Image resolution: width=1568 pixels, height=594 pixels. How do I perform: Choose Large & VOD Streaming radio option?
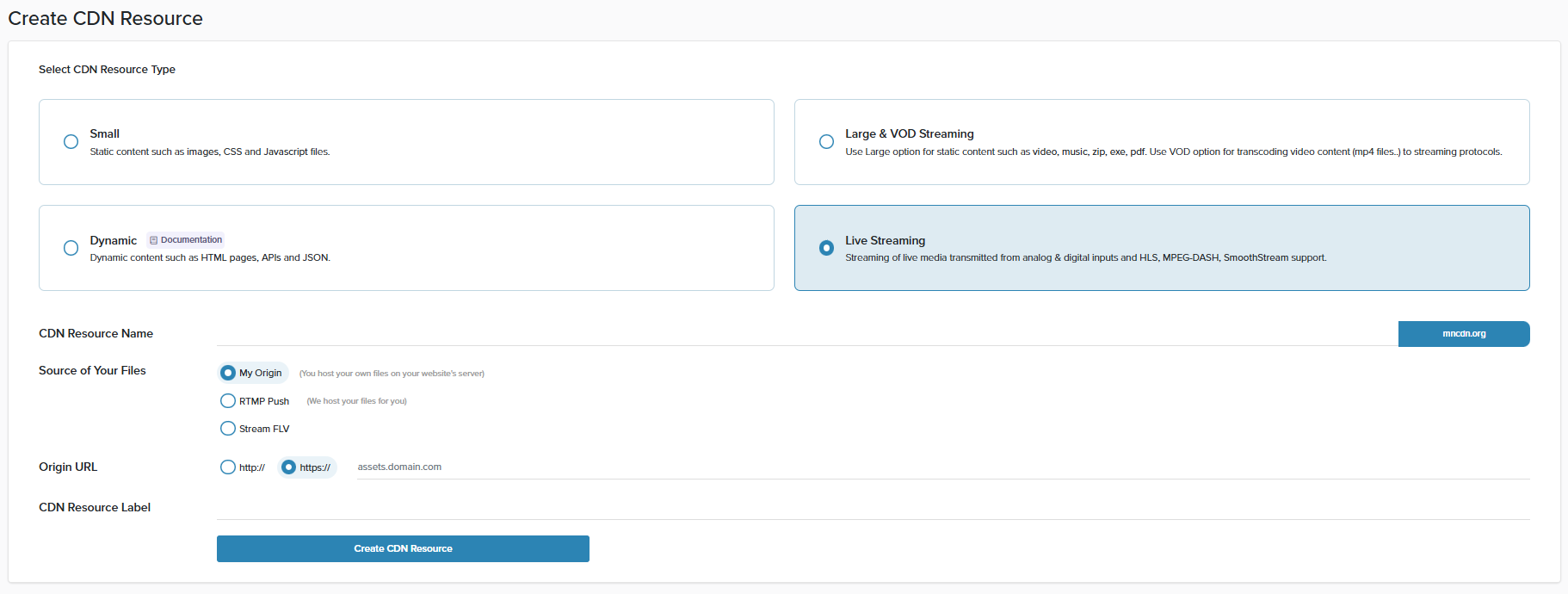(x=826, y=142)
